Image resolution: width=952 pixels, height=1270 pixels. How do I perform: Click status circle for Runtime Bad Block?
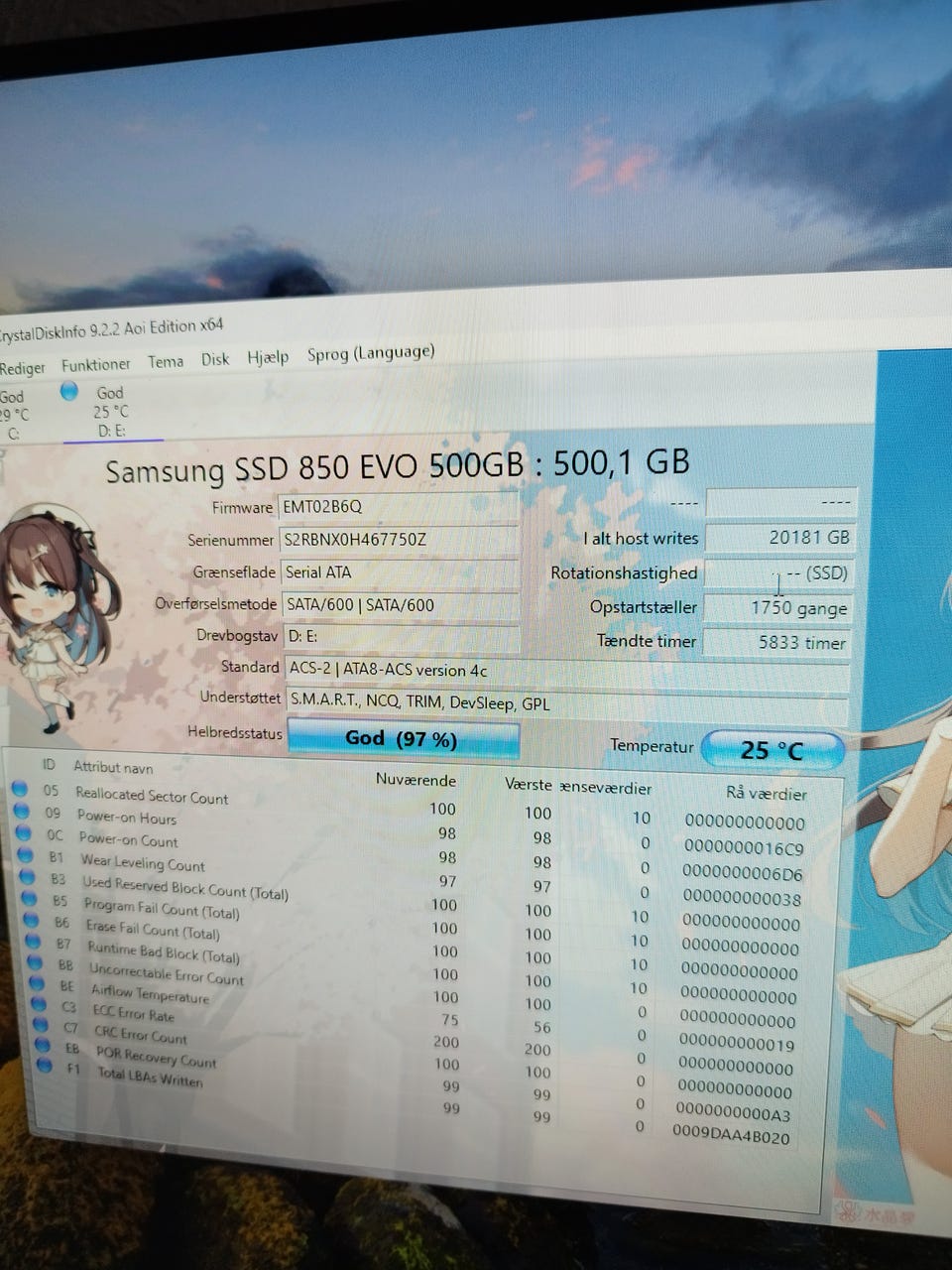tap(33, 942)
